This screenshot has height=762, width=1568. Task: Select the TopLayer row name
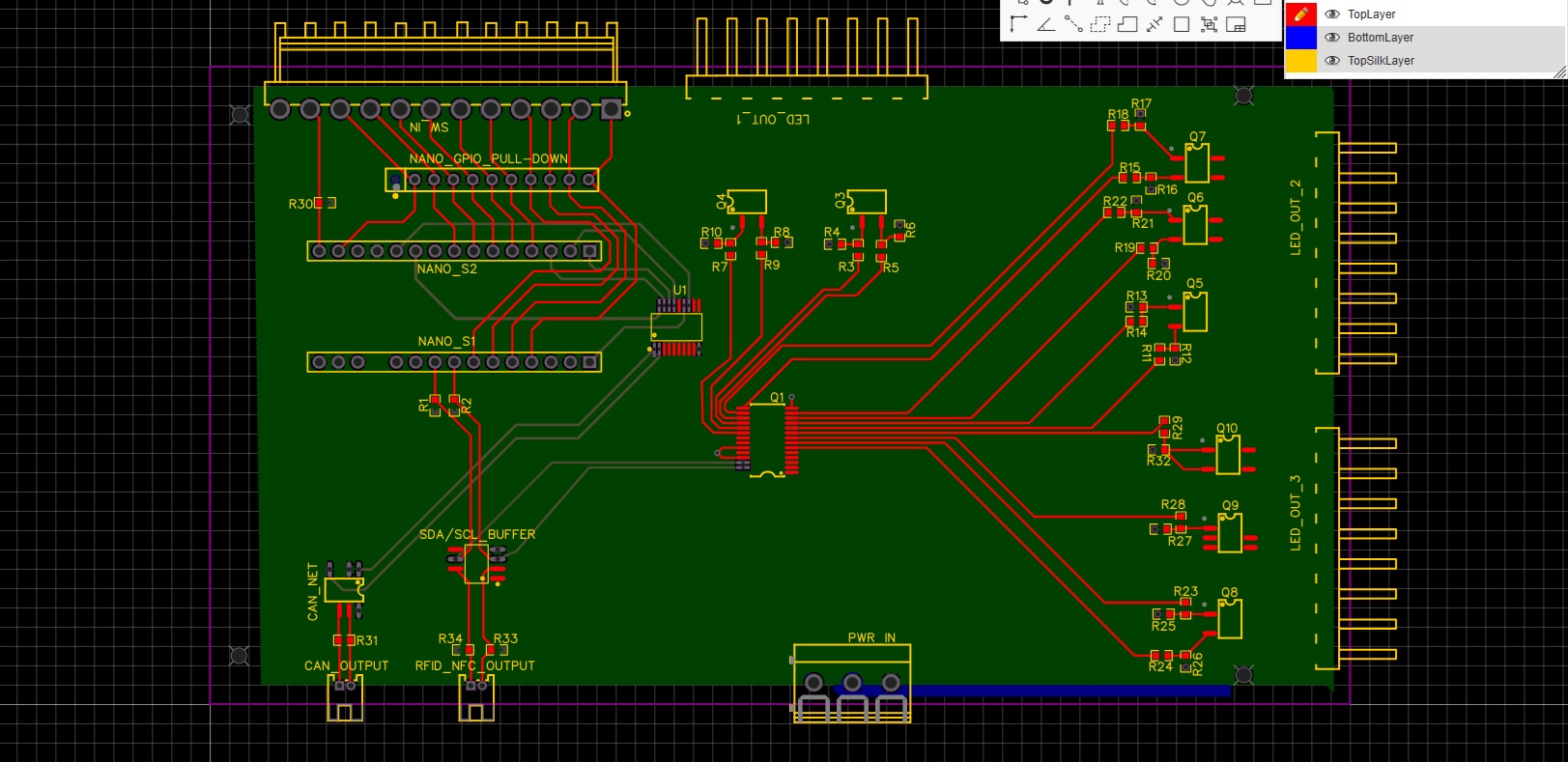click(1371, 14)
